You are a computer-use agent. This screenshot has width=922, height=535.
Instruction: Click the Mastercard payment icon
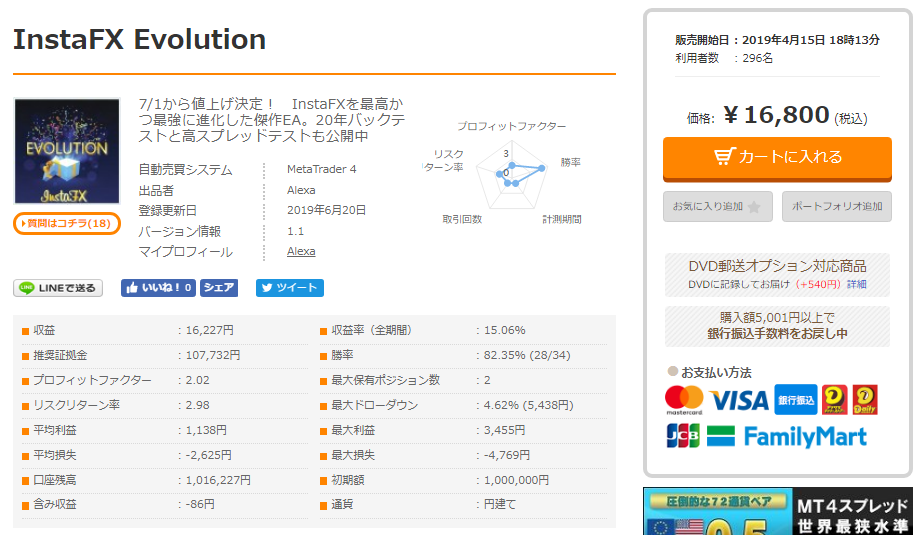pos(684,400)
